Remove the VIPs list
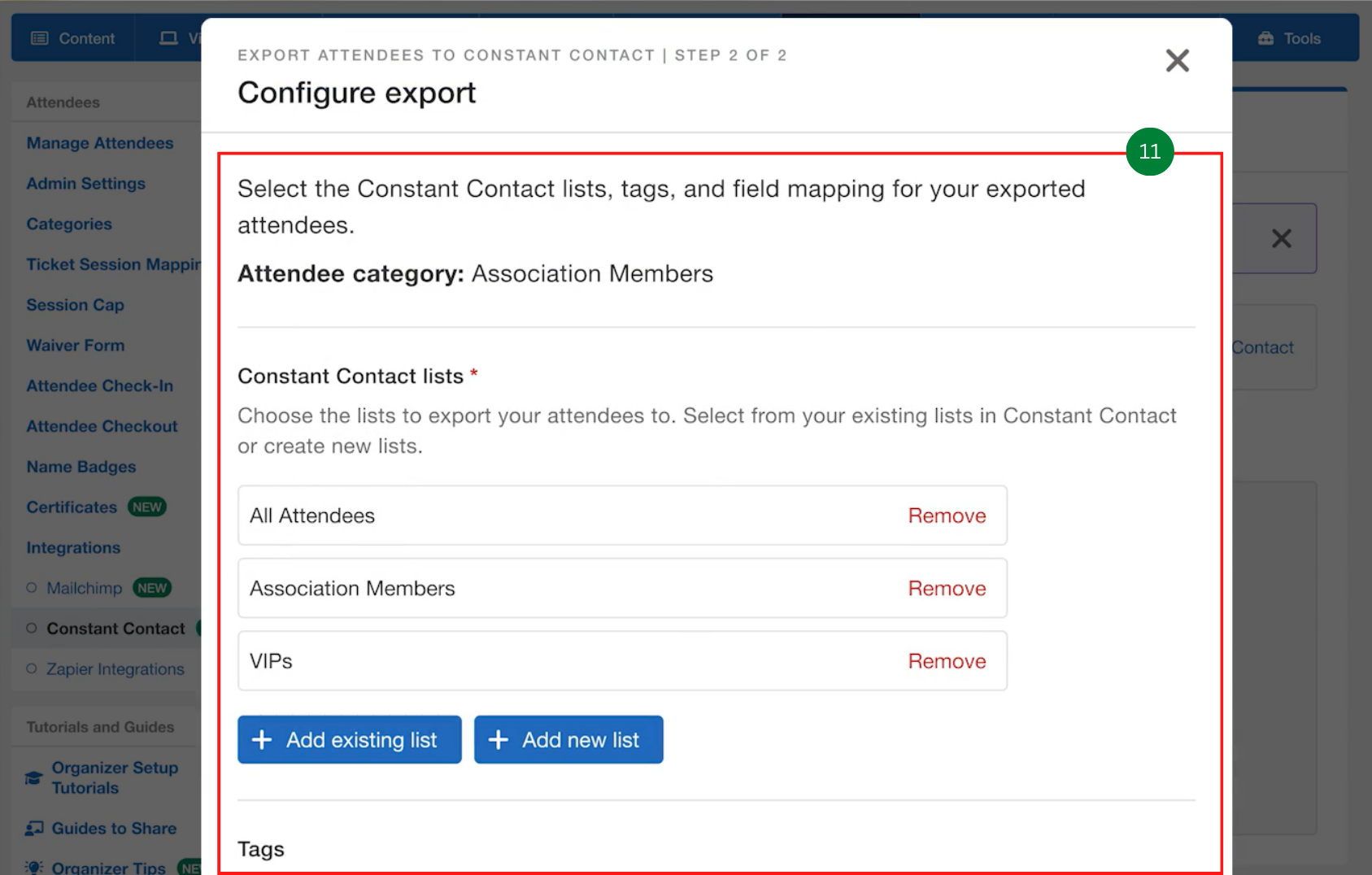Screen dimensions: 1372x875 (x=947, y=661)
